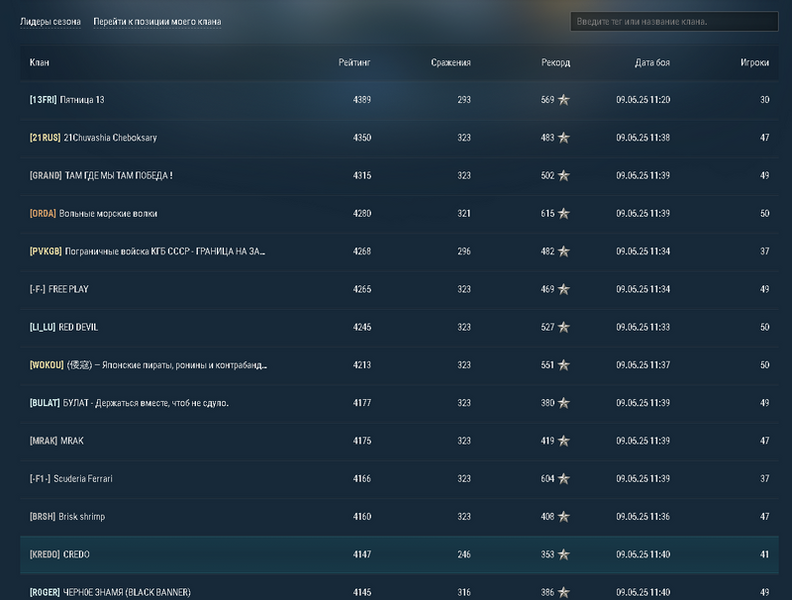Click rating value 4147 of CREDO

[x=362, y=555]
